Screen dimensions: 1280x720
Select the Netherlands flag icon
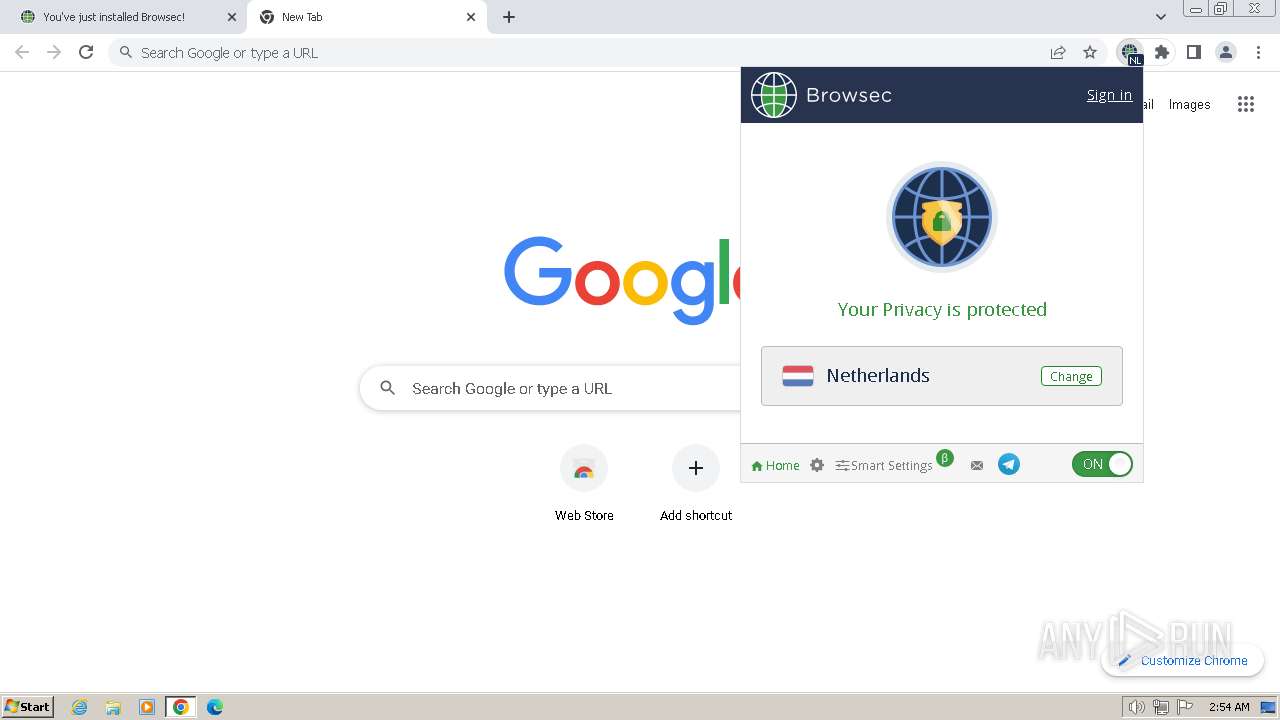[x=797, y=376]
